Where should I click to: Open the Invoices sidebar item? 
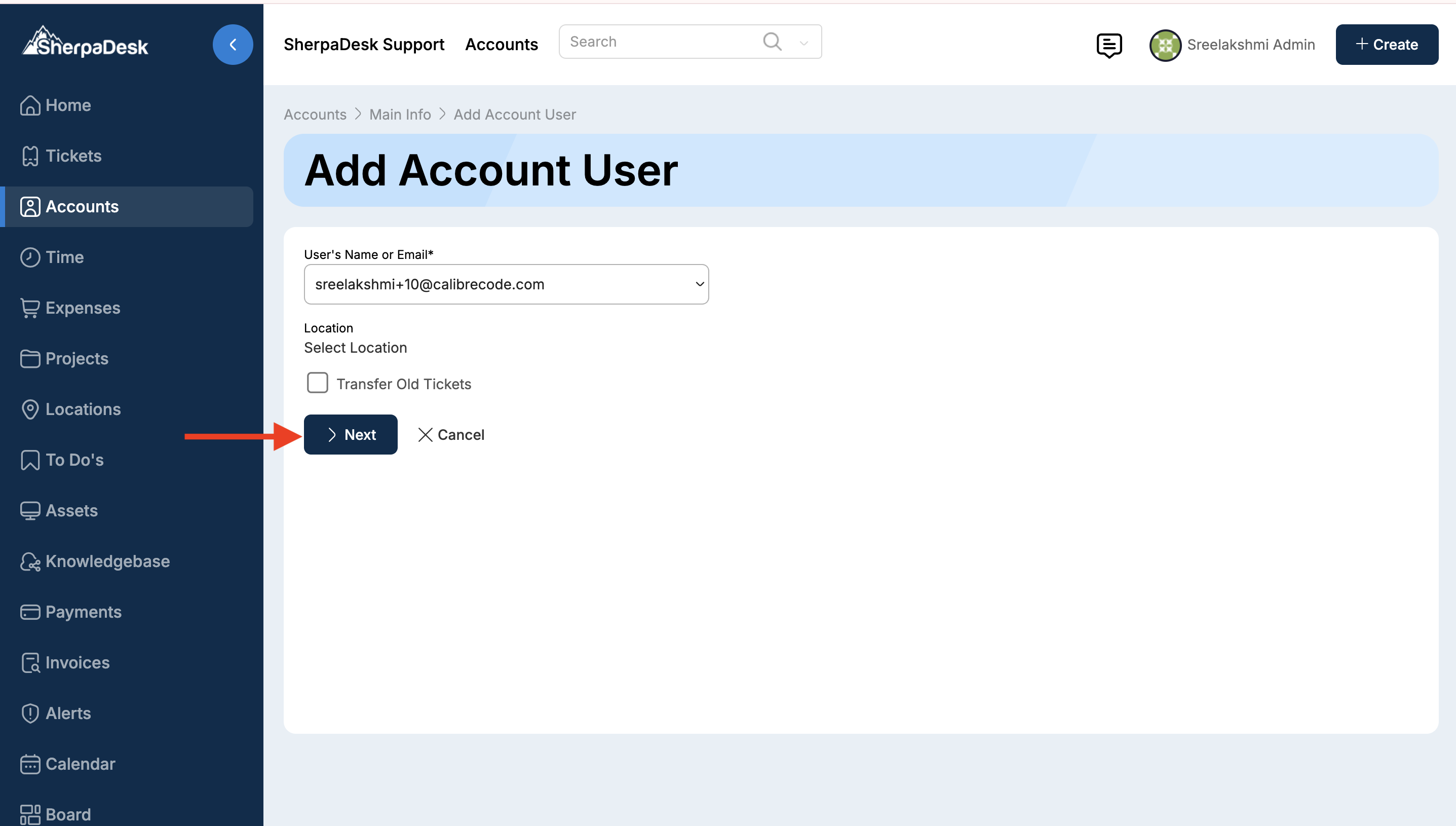pyautogui.click(x=77, y=662)
